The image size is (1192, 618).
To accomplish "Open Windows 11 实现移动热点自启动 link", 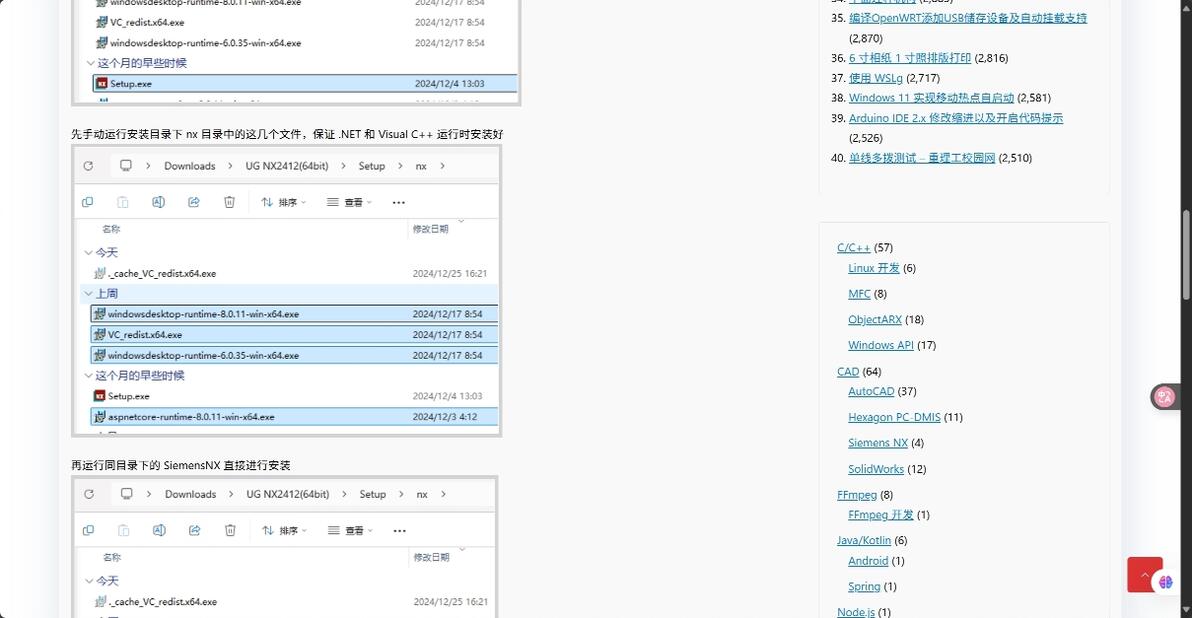I will click(x=931, y=98).
